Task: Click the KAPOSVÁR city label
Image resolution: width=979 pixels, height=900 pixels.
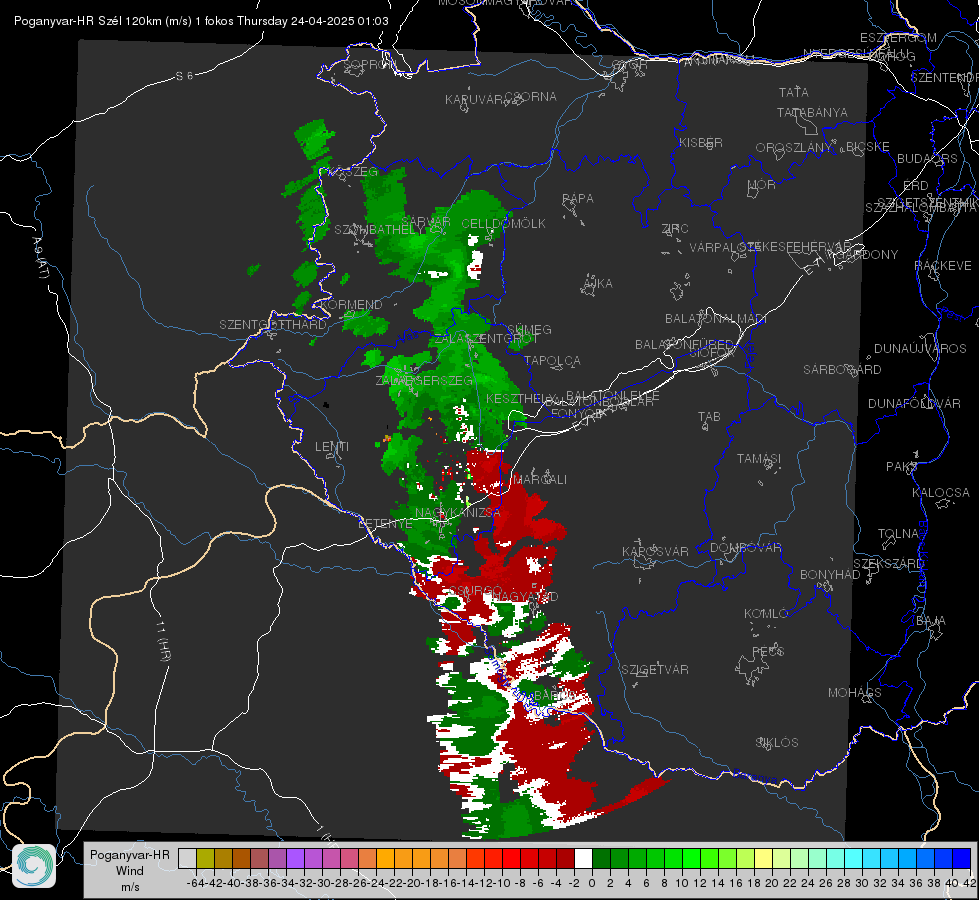Action: (x=655, y=551)
